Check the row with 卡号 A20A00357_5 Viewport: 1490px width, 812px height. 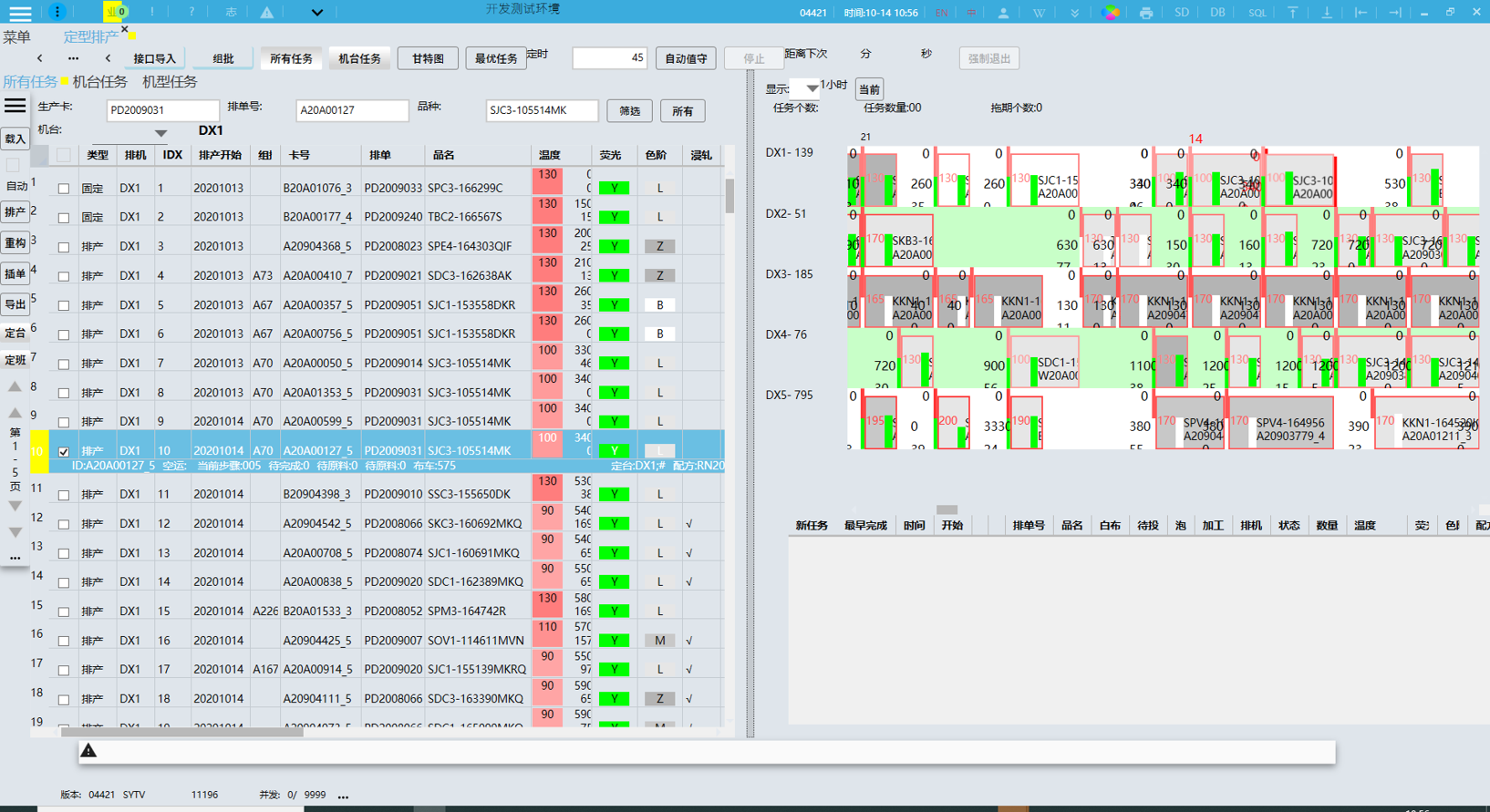click(64, 305)
